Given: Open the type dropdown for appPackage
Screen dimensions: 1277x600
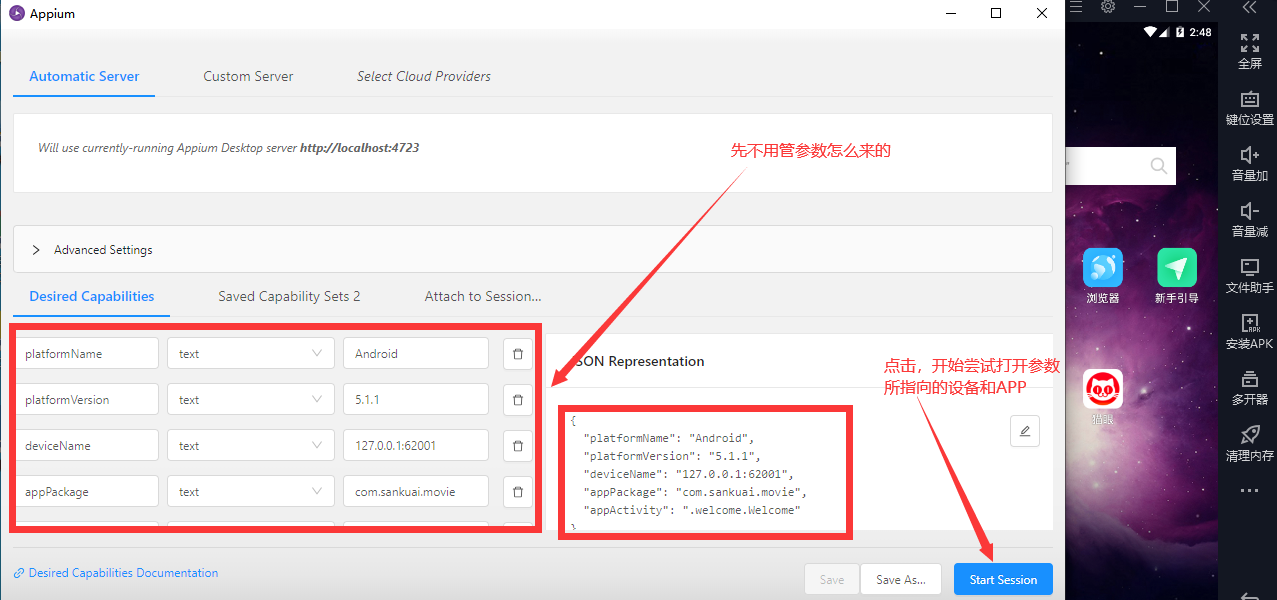Looking at the screenshot, I should pos(250,491).
